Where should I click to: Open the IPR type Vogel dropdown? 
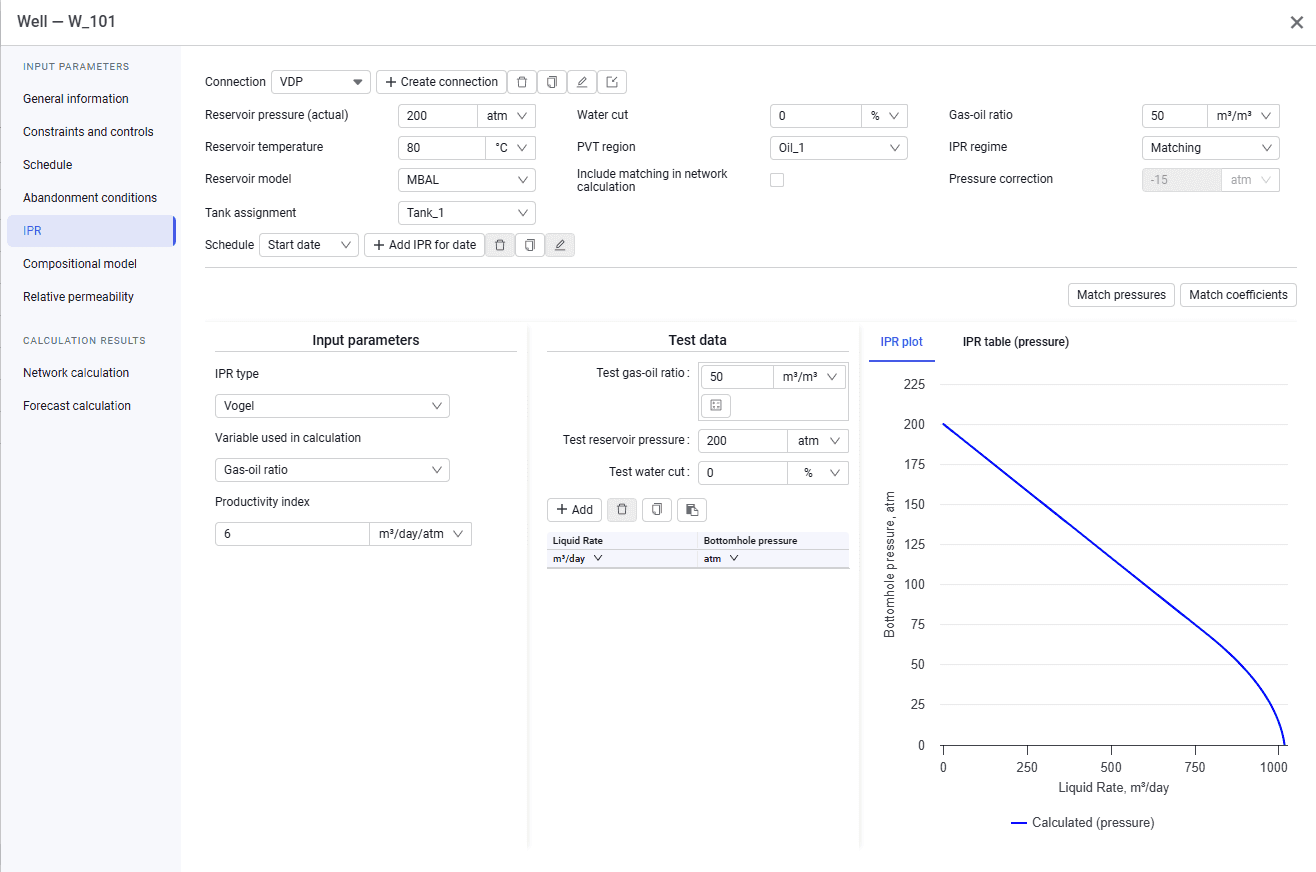332,406
